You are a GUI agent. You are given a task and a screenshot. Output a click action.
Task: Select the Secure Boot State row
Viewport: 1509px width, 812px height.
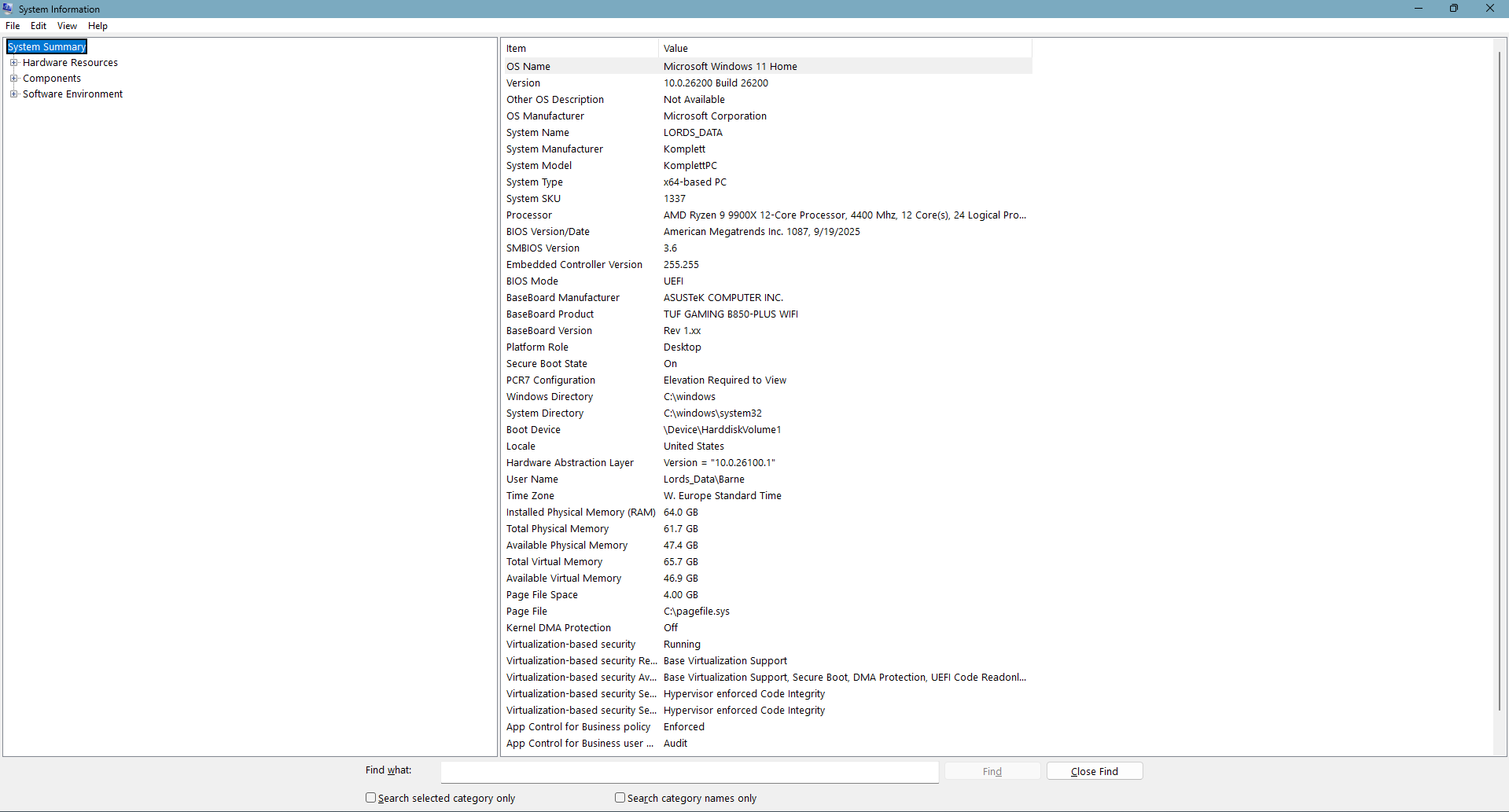768,364
